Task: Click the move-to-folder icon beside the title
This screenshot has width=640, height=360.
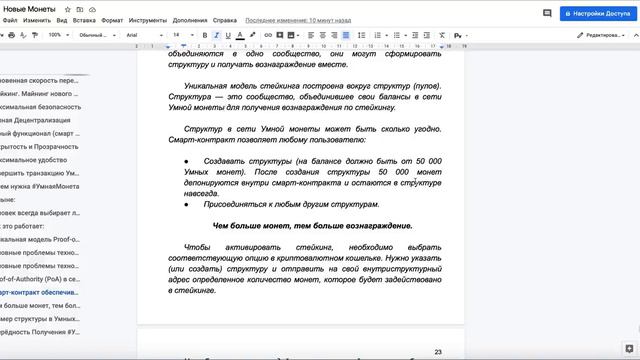Action: click(x=80, y=9)
